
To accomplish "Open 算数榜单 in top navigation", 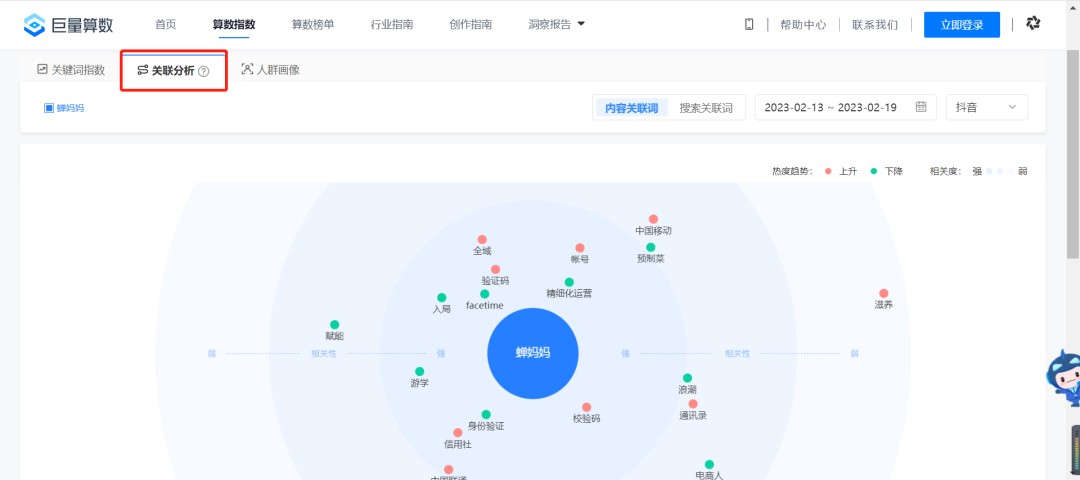I will click(313, 25).
